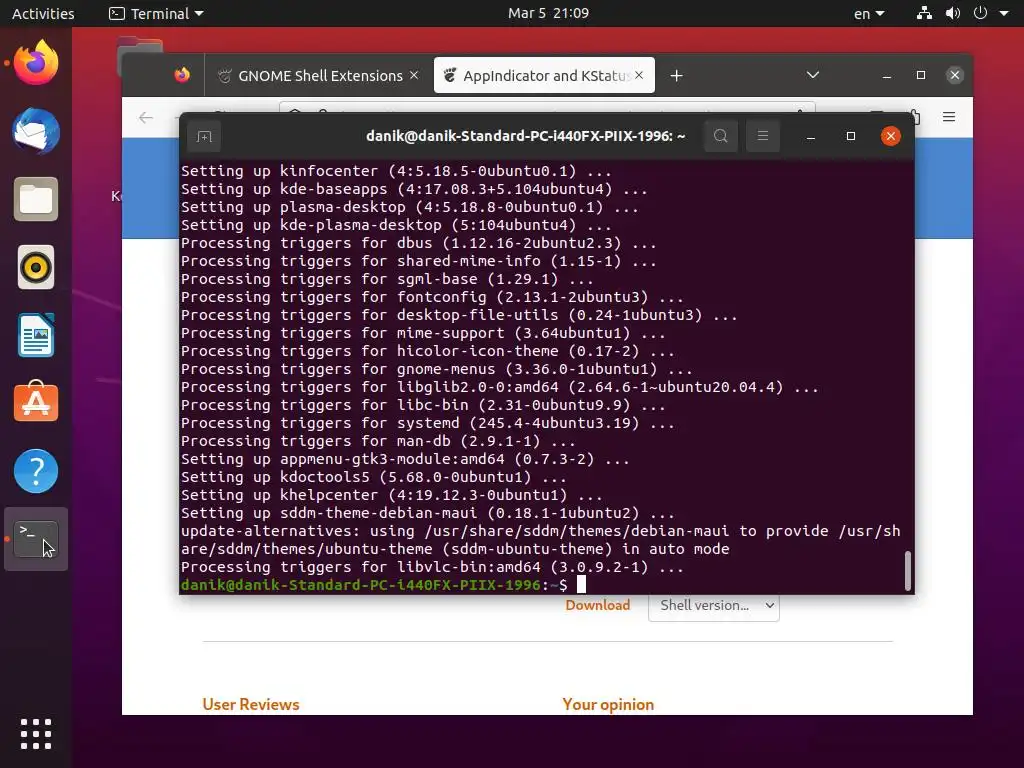Image resolution: width=1024 pixels, height=768 pixels.
Task: Open the Files manager in dock
Action: pos(36,199)
